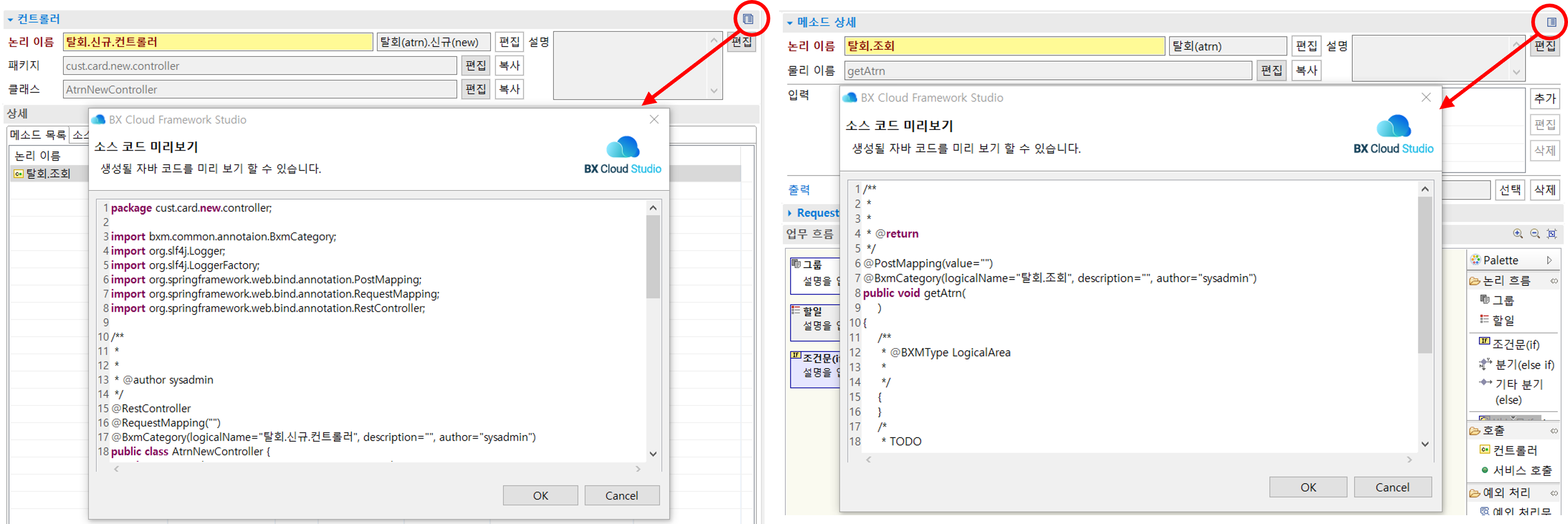Click Cancel in the right preview dialog
1568x524 pixels.
pyautogui.click(x=1392, y=487)
